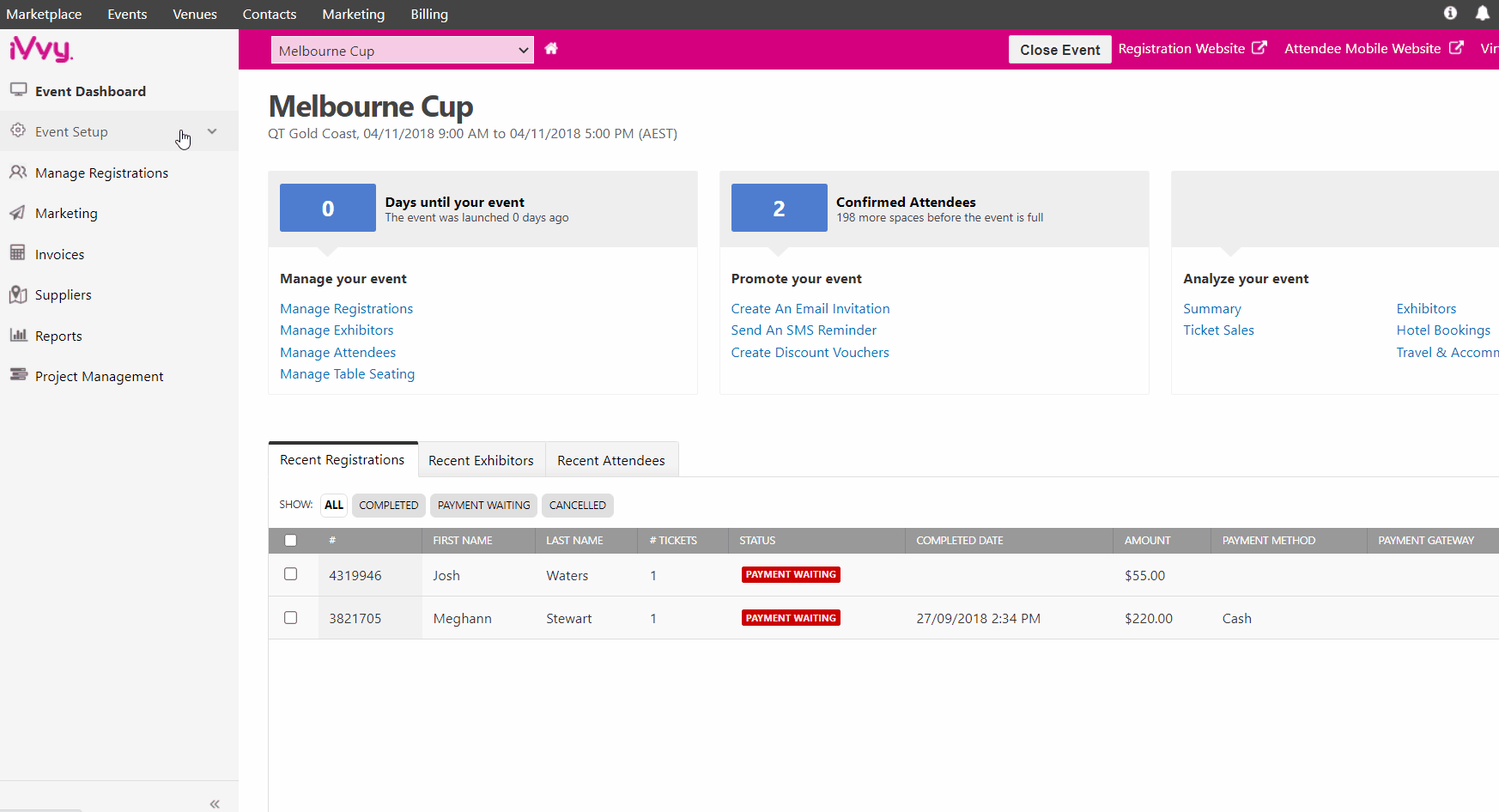
Task: Open the Venues menu
Action: pos(195,14)
